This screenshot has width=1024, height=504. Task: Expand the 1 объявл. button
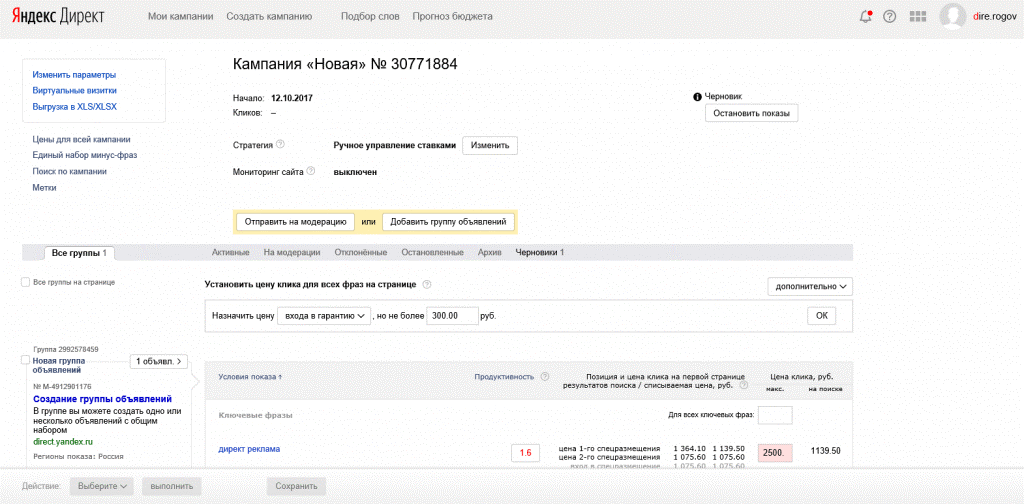[x=161, y=360]
